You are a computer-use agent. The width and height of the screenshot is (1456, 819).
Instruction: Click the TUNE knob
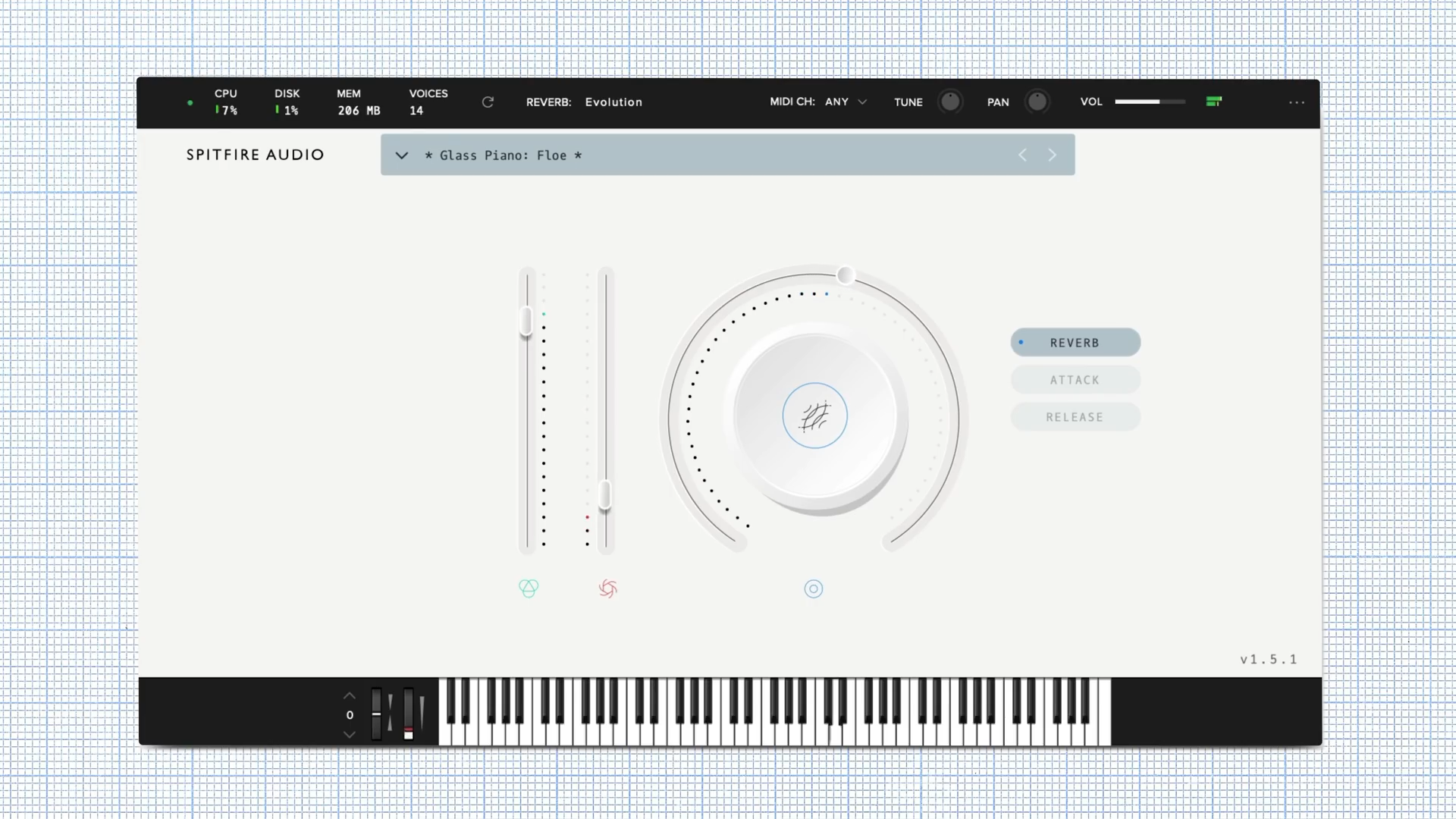(950, 102)
